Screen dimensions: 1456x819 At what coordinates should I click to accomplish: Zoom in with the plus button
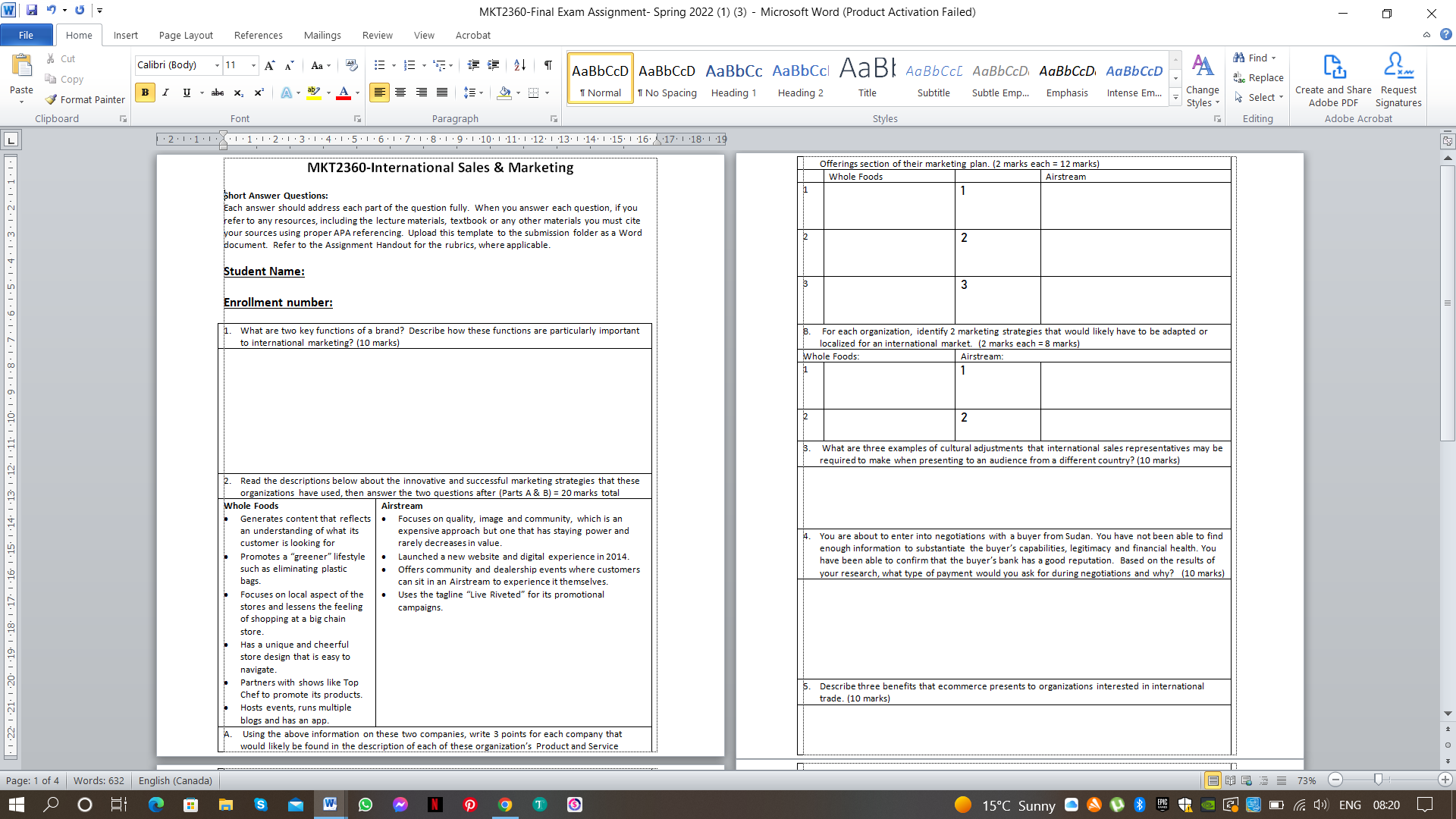click(1445, 780)
